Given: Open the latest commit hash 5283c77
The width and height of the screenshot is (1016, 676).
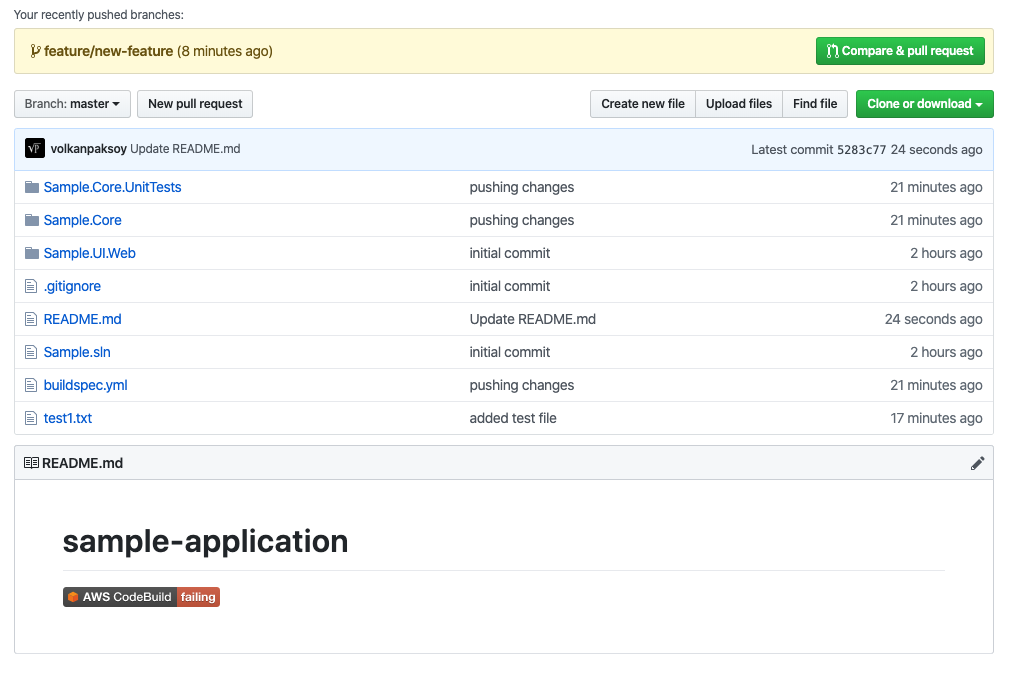Looking at the screenshot, I should tap(861, 150).
